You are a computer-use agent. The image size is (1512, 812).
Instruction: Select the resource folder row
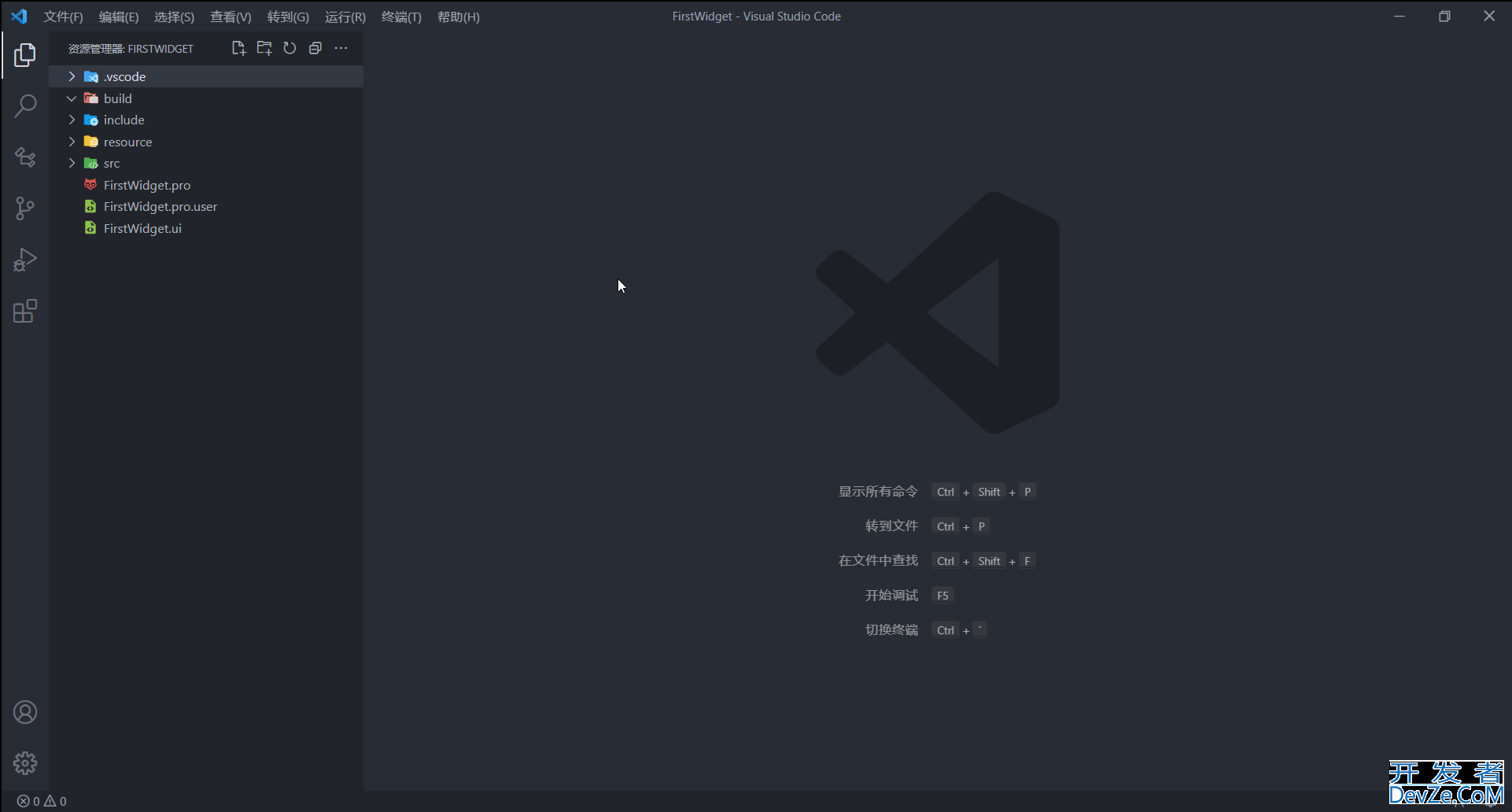tap(206, 142)
